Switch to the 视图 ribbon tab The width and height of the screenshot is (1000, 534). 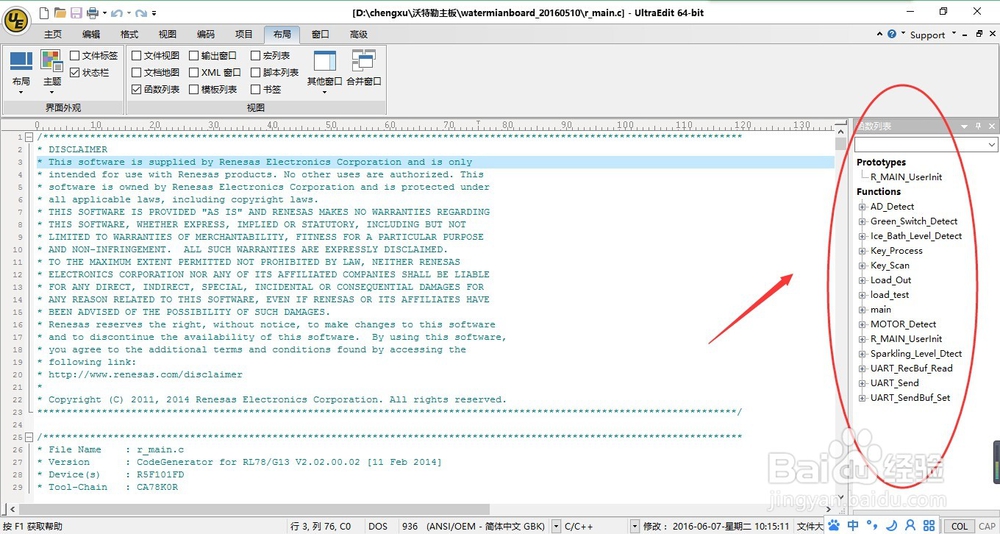click(x=168, y=34)
